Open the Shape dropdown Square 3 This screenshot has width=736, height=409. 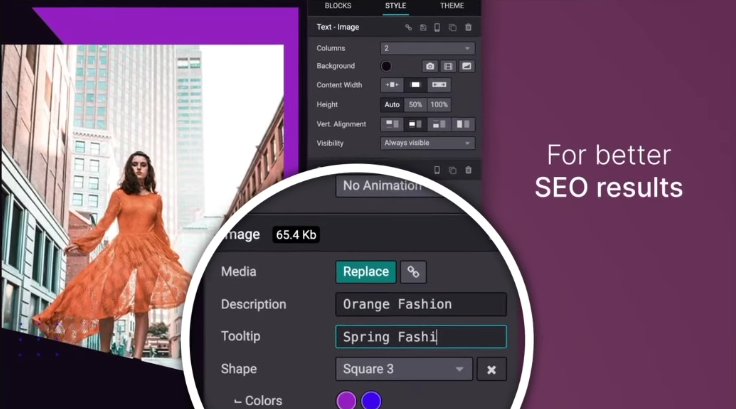point(404,369)
